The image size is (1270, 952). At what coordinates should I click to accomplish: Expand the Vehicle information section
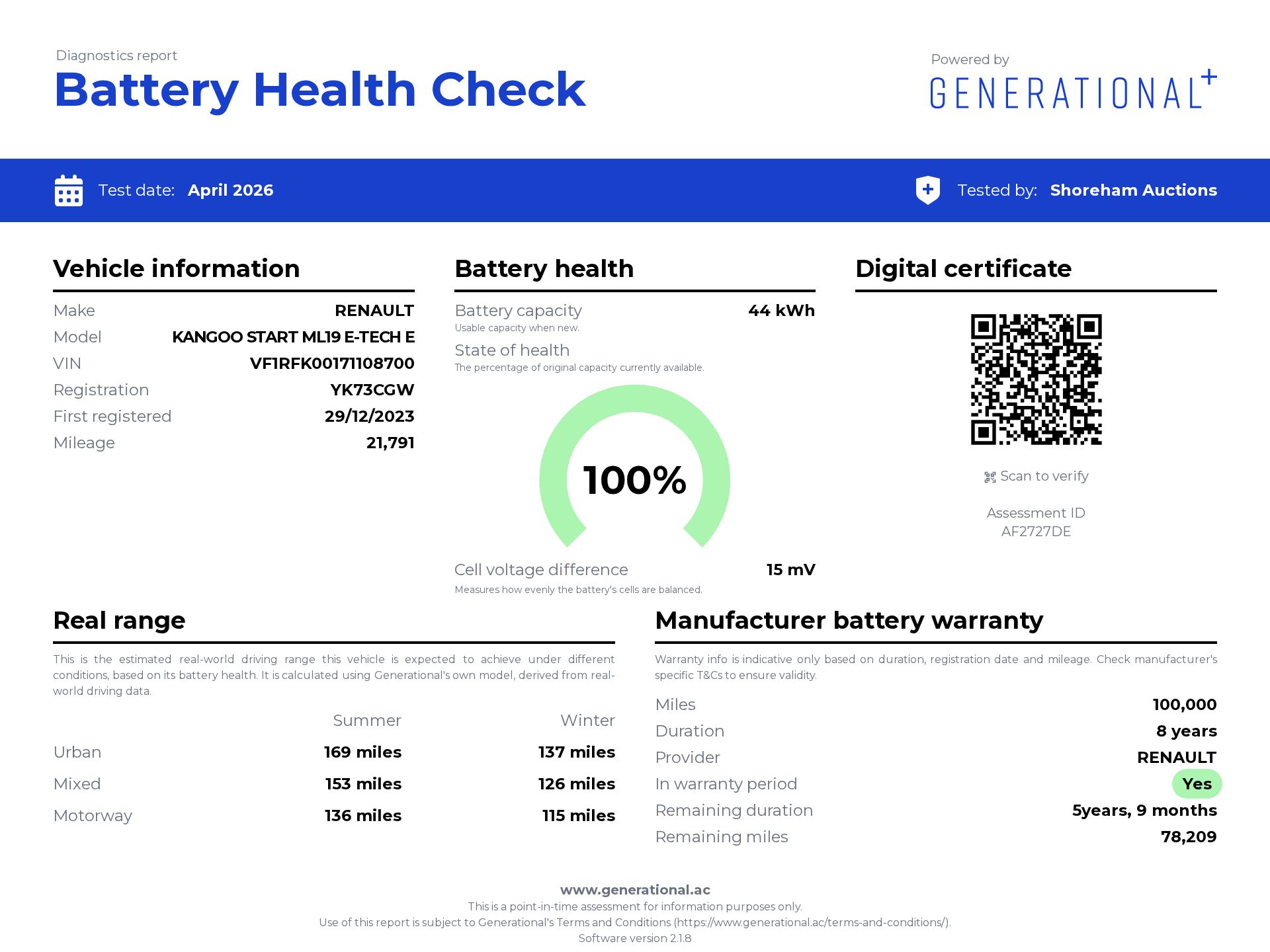coord(177,268)
